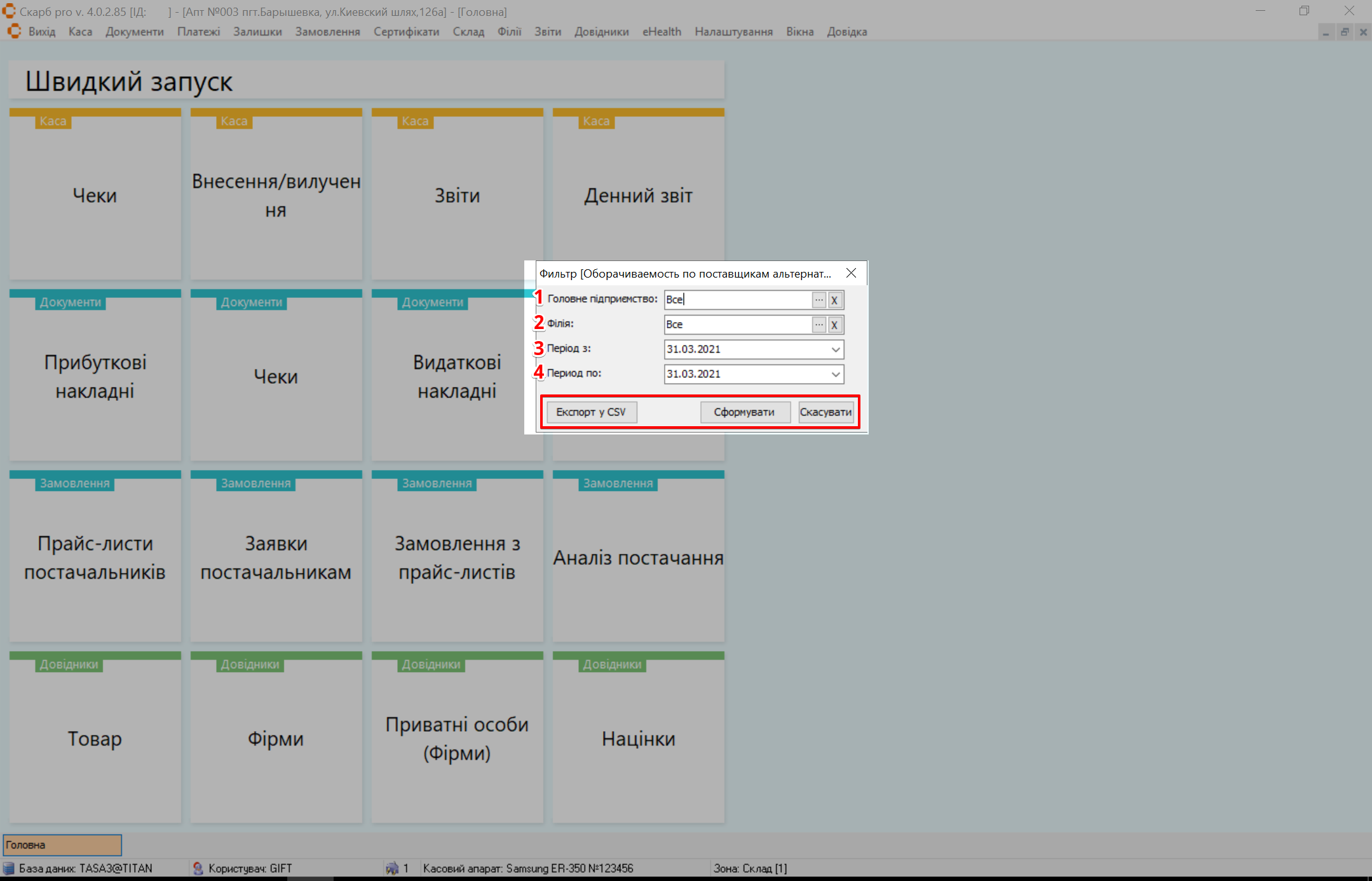This screenshot has height=881, width=1372.
Task: Open the eHealth menu
Action: tap(662, 32)
